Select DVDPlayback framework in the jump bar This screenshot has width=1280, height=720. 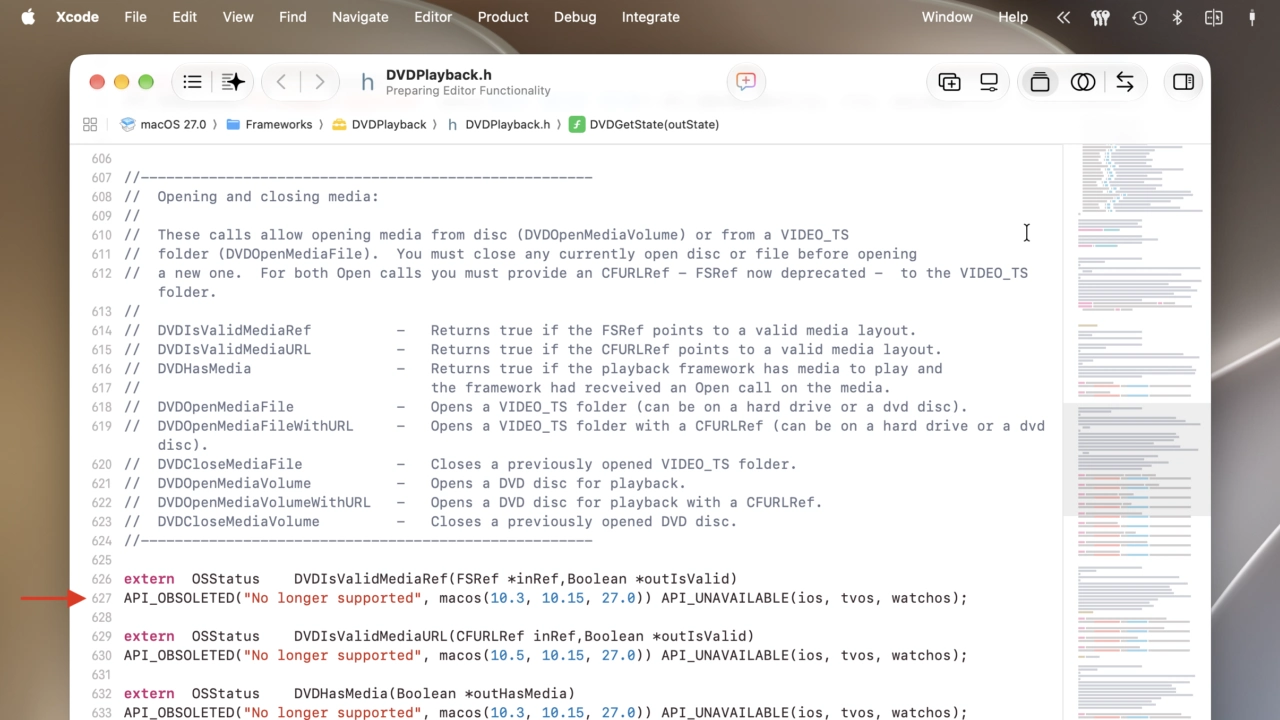click(389, 124)
